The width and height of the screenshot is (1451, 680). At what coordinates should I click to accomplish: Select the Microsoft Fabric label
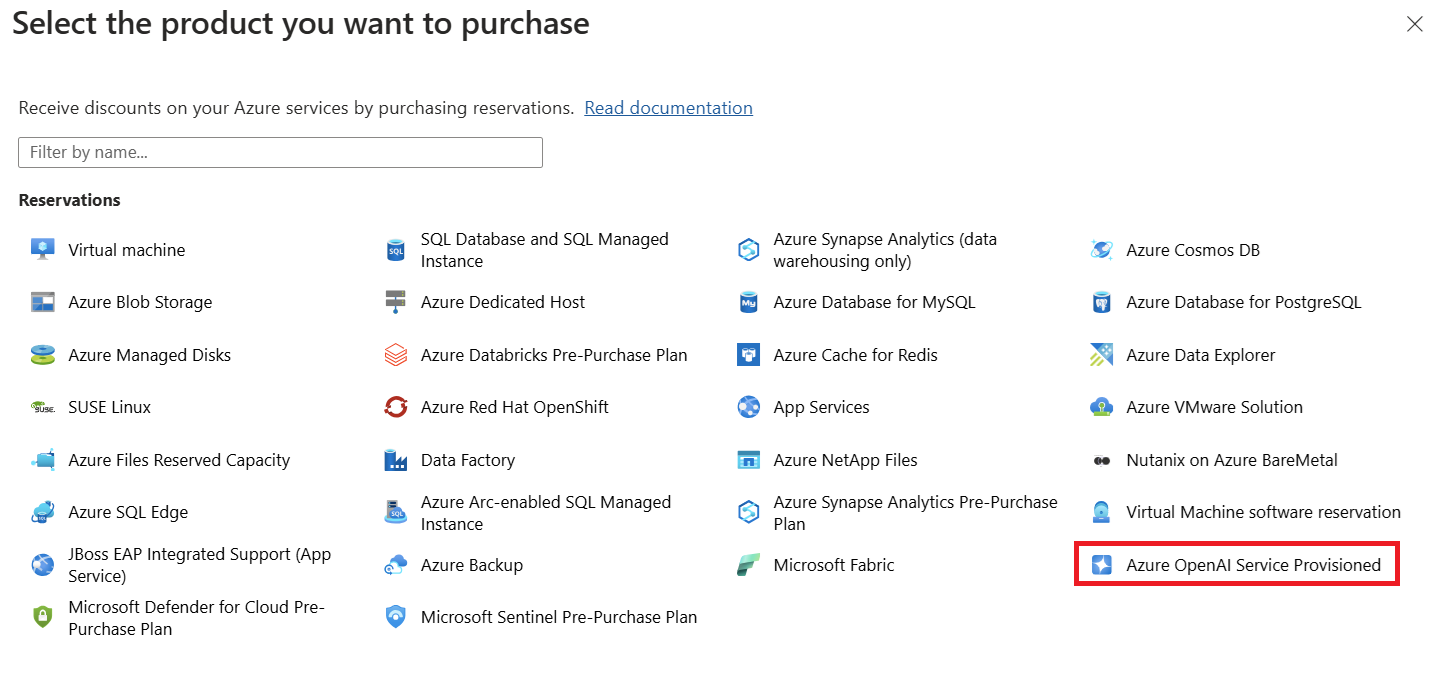[x=834, y=565]
